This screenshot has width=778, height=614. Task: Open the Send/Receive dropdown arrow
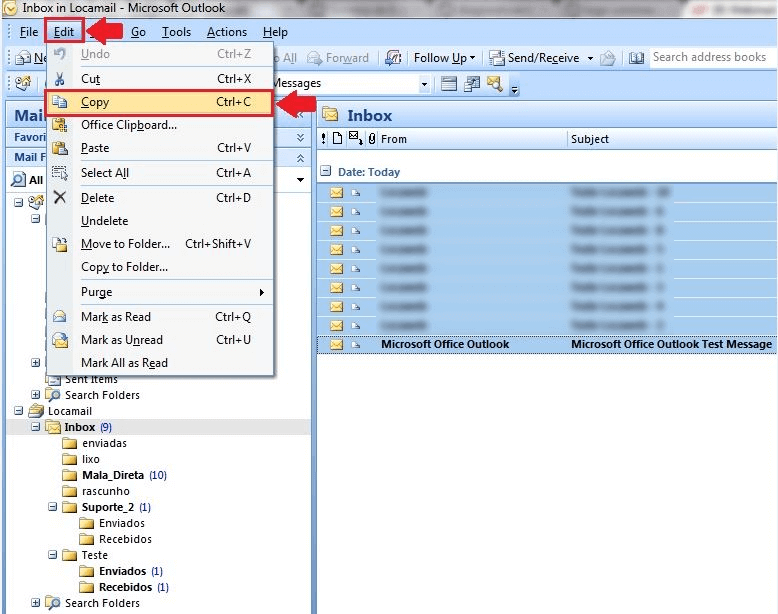point(590,58)
